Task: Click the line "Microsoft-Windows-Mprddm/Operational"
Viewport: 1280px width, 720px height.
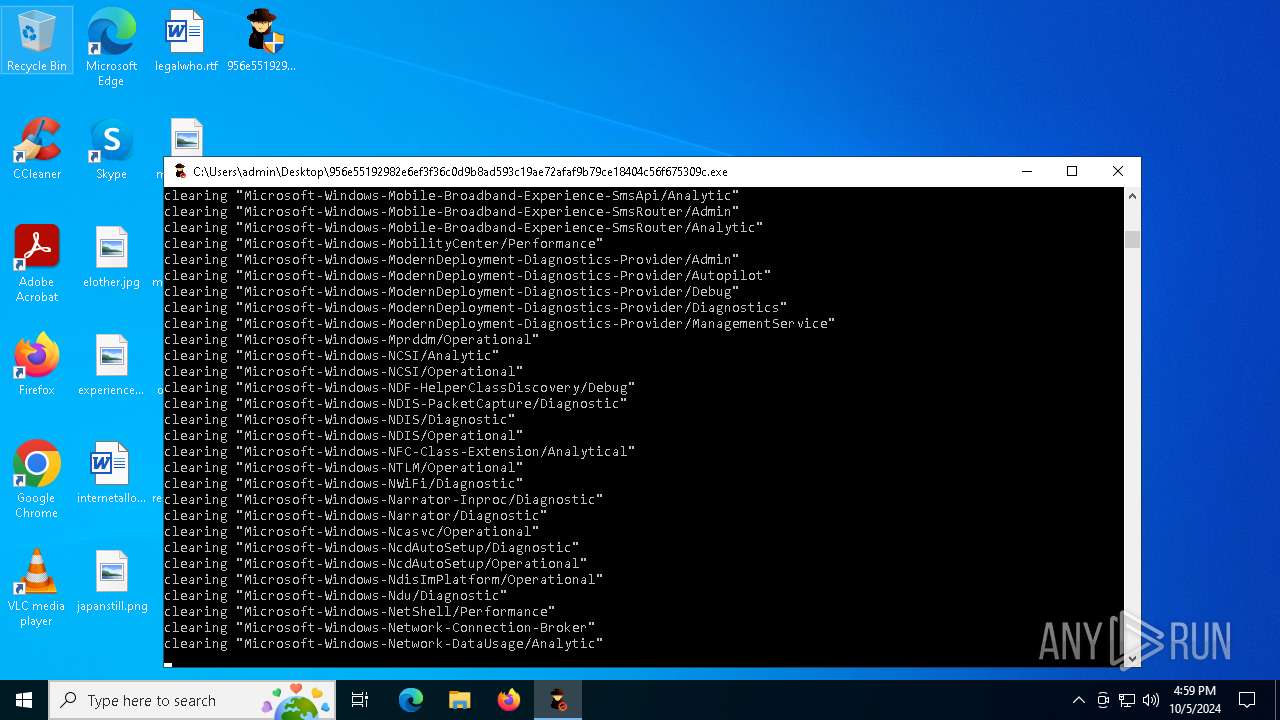Action: (351, 340)
